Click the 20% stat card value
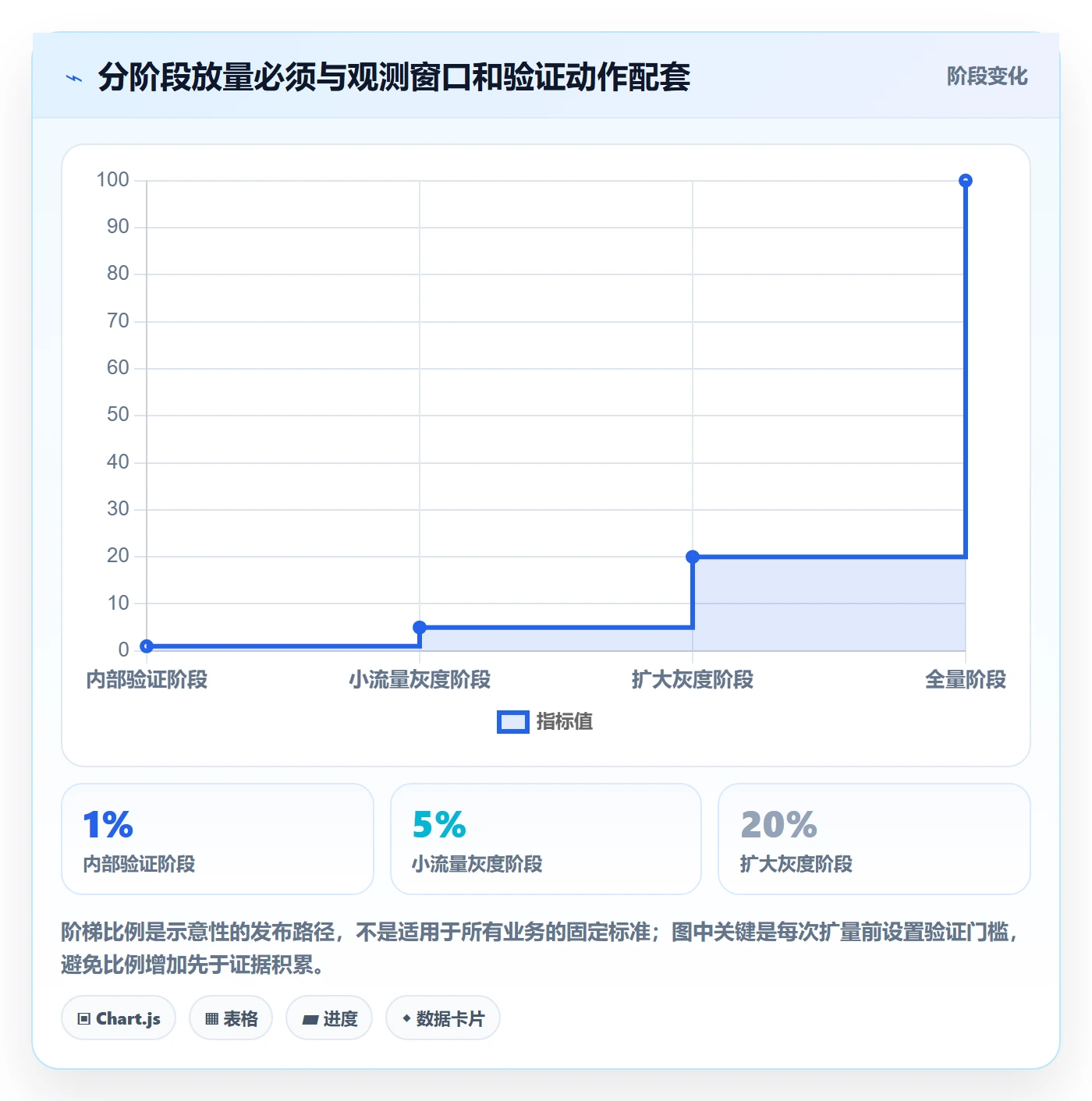The height and width of the screenshot is (1101, 1092). point(778,825)
